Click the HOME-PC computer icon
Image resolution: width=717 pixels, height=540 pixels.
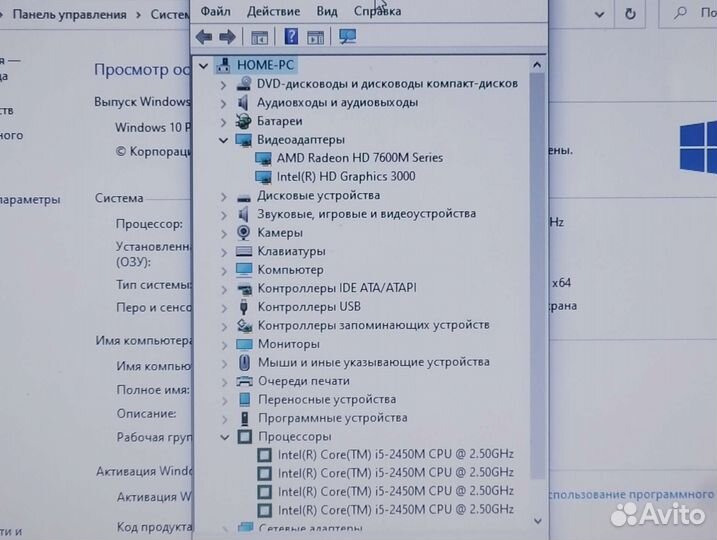pyautogui.click(x=223, y=65)
